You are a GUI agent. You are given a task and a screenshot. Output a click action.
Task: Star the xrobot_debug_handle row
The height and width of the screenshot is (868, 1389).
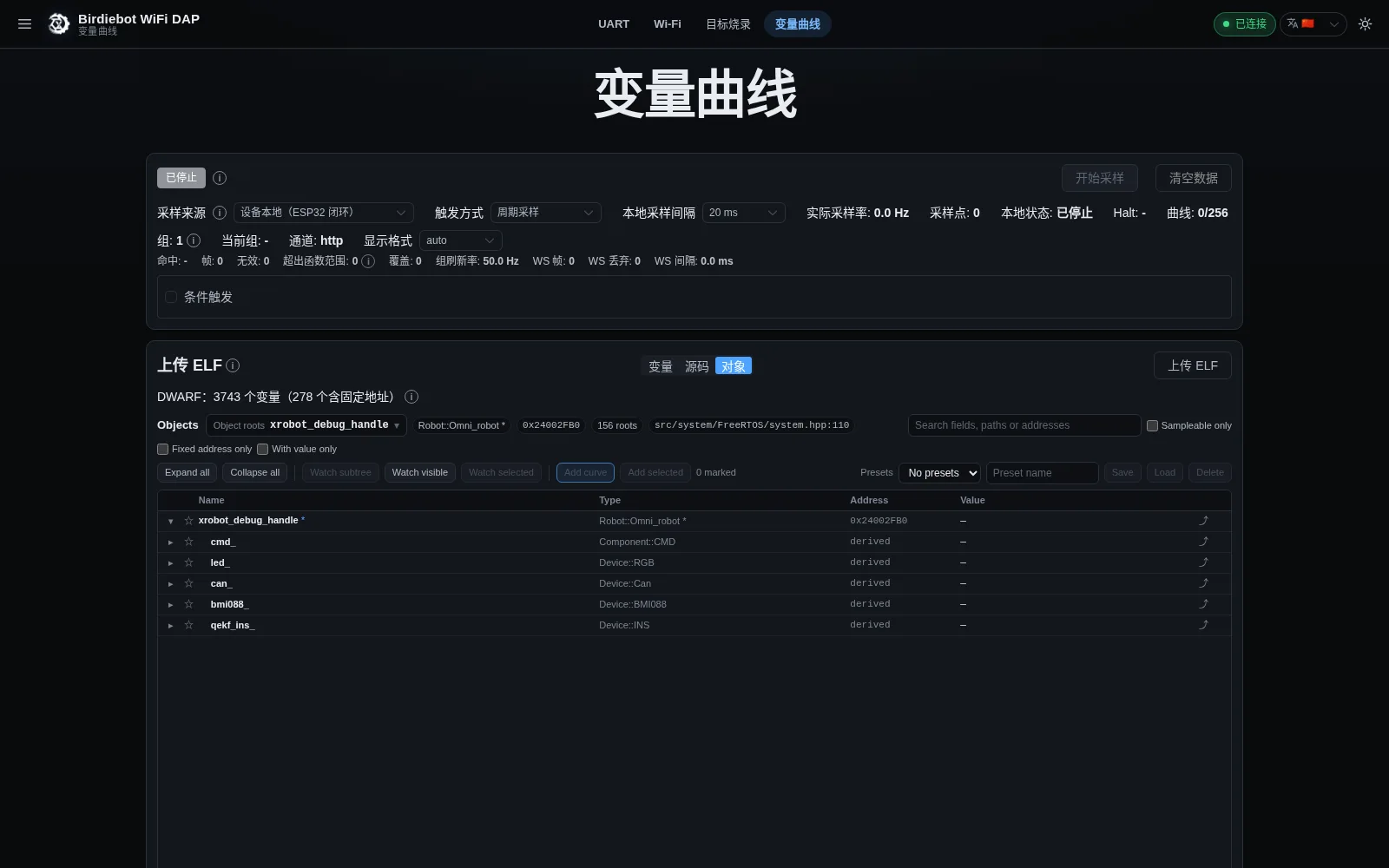188,521
